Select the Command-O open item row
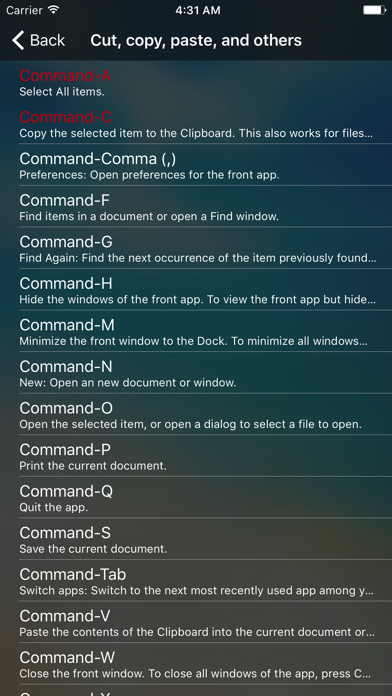 [196, 414]
